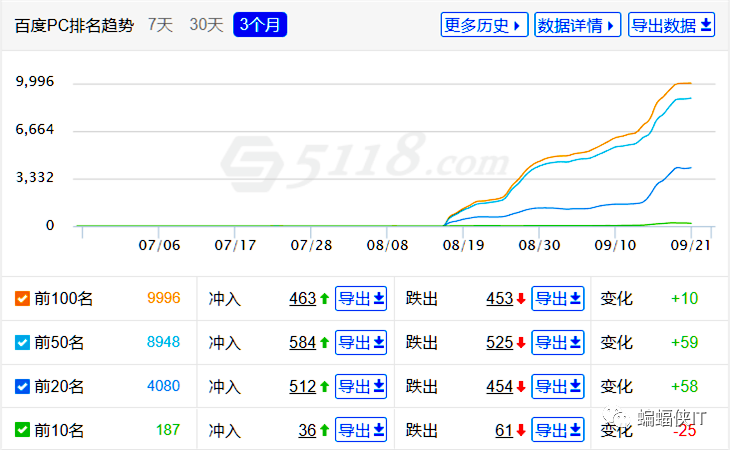Open the 525 跌出 link in 前50名 row
This screenshot has width=730, height=450.
pyautogui.click(x=500, y=343)
